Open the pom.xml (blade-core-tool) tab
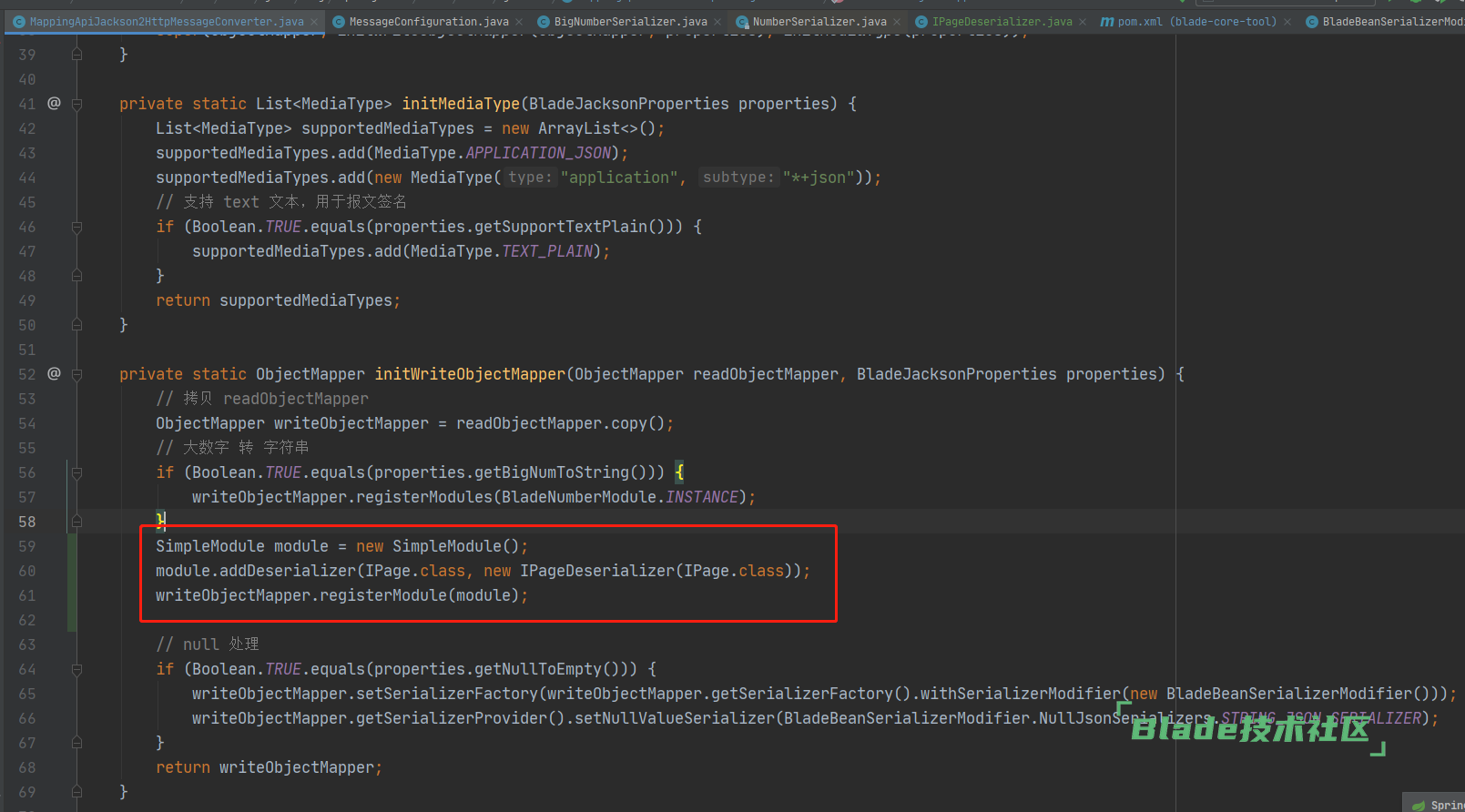Viewport: 1465px width, 812px height. (x=1196, y=21)
